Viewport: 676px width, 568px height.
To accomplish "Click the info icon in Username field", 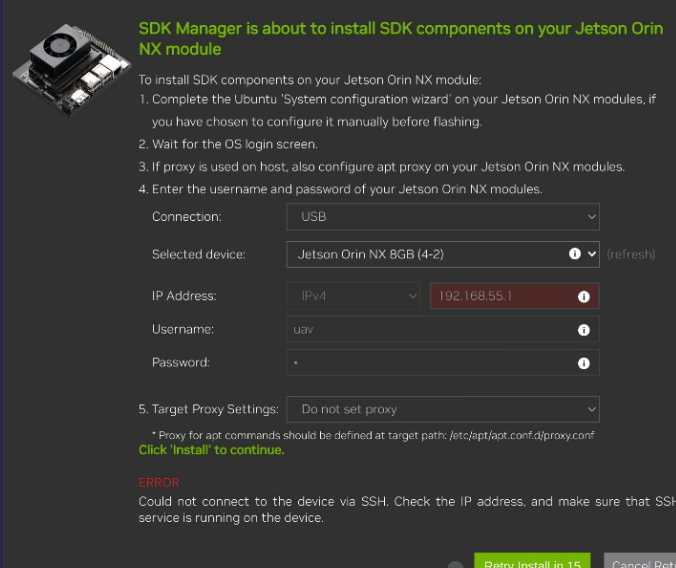I will 583,330.
